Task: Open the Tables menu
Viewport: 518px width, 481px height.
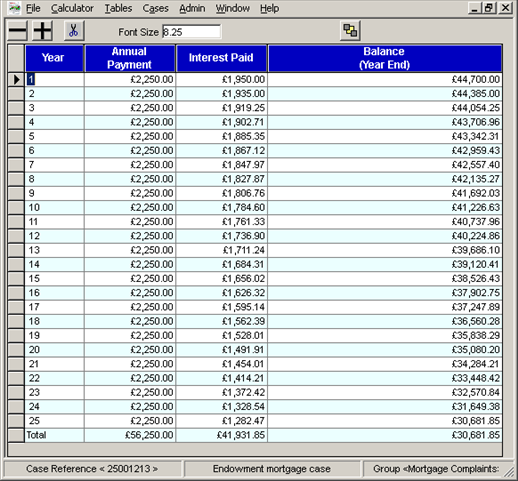Action: 118,8
